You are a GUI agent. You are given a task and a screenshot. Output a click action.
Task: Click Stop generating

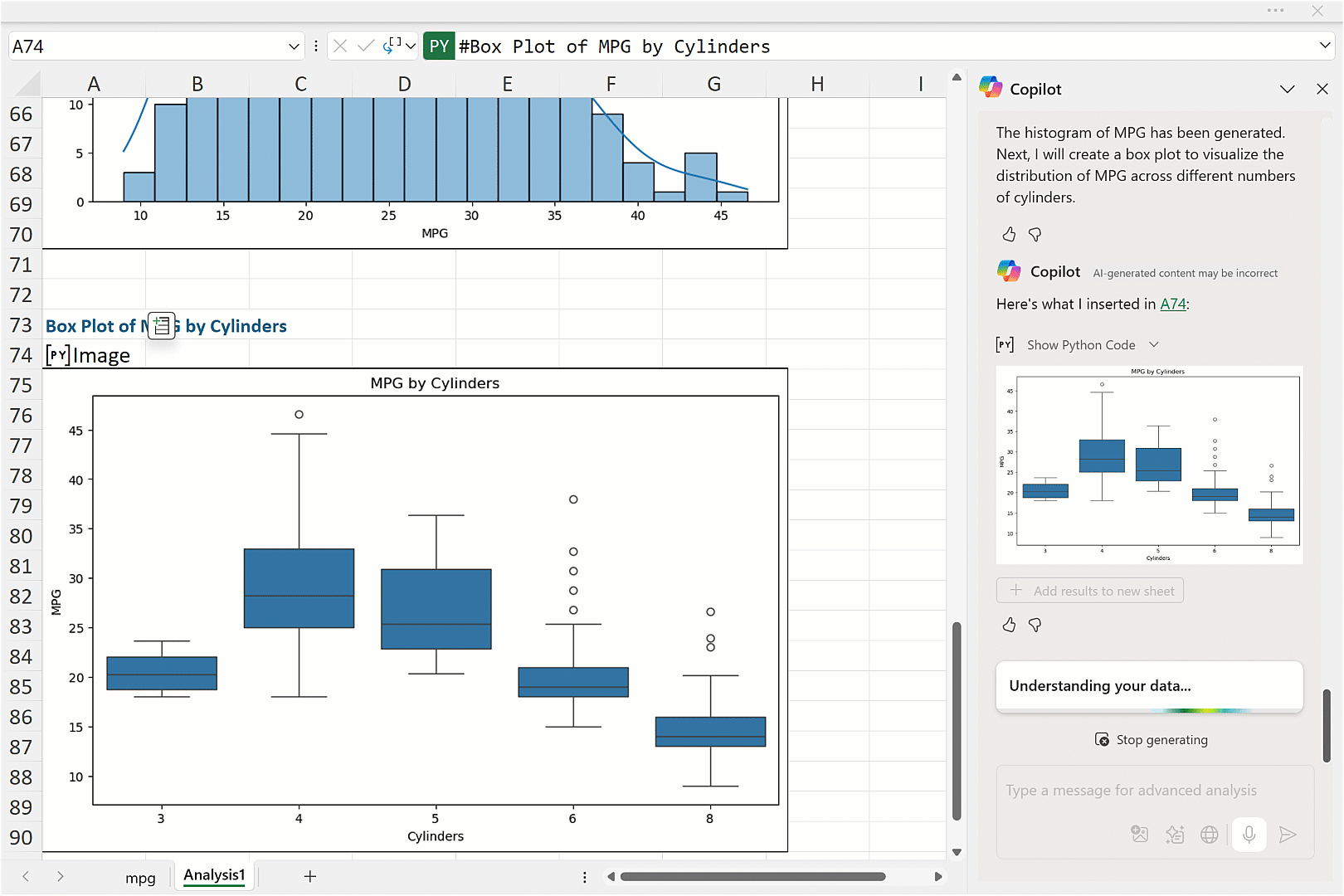click(x=1152, y=739)
